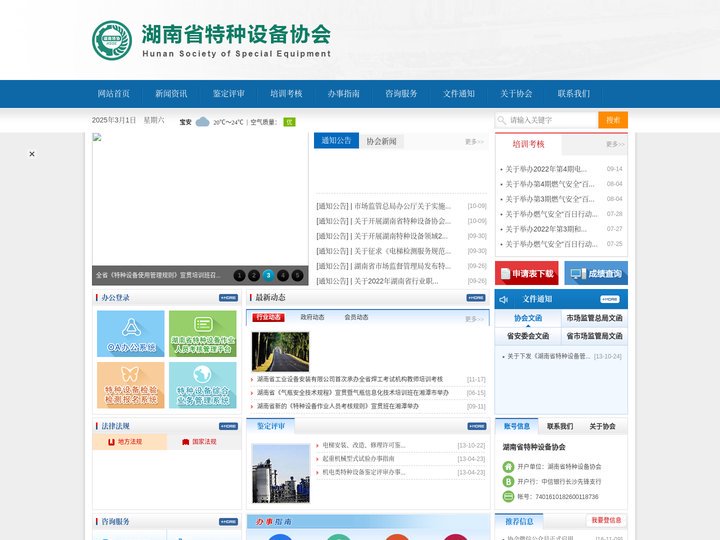Select slideshow page 5 indicator
This screenshot has width=720, height=540.
pos(298,275)
